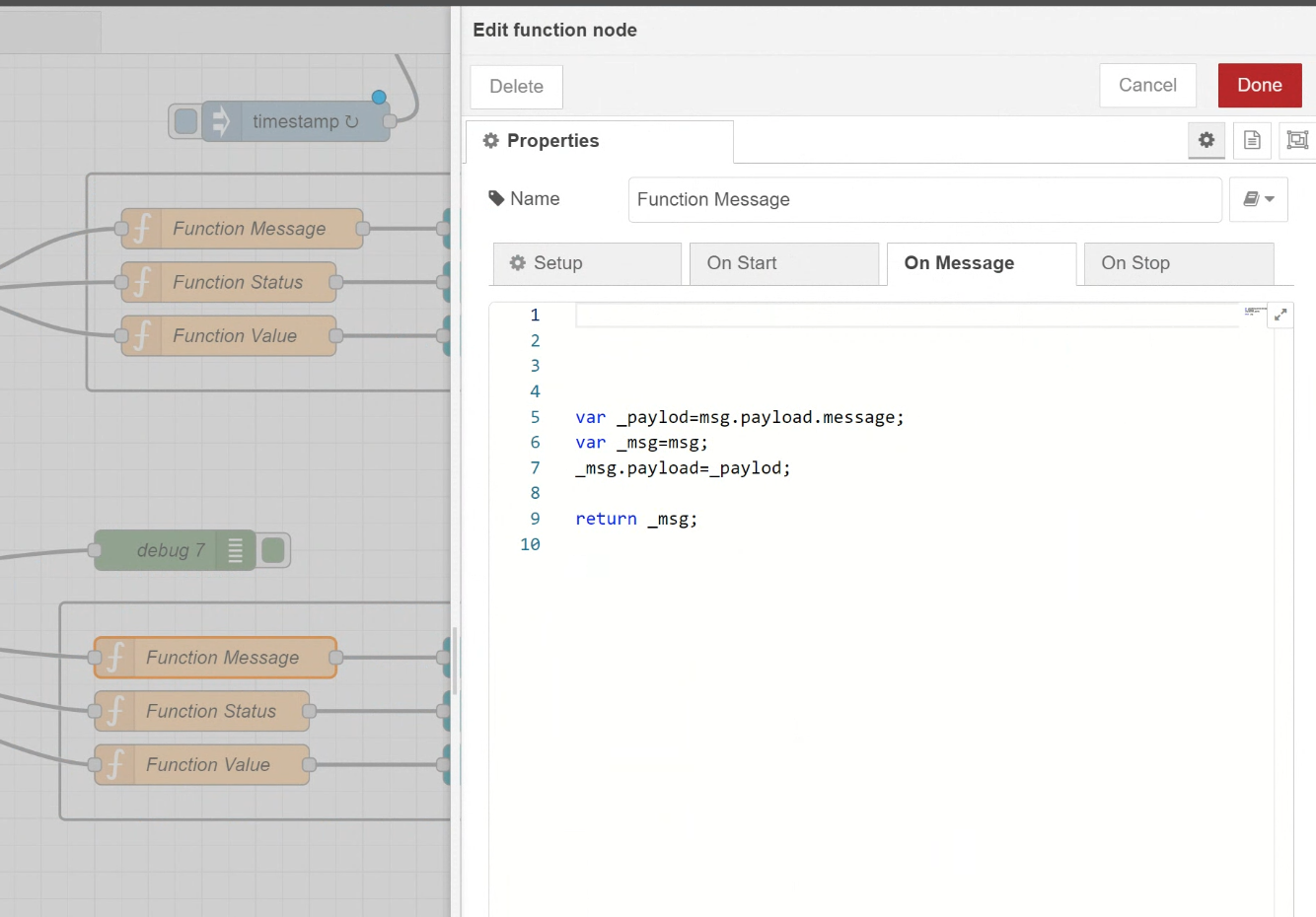Toggle the debug 7 node output button
The width and height of the screenshot is (1316, 917).
(x=273, y=550)
